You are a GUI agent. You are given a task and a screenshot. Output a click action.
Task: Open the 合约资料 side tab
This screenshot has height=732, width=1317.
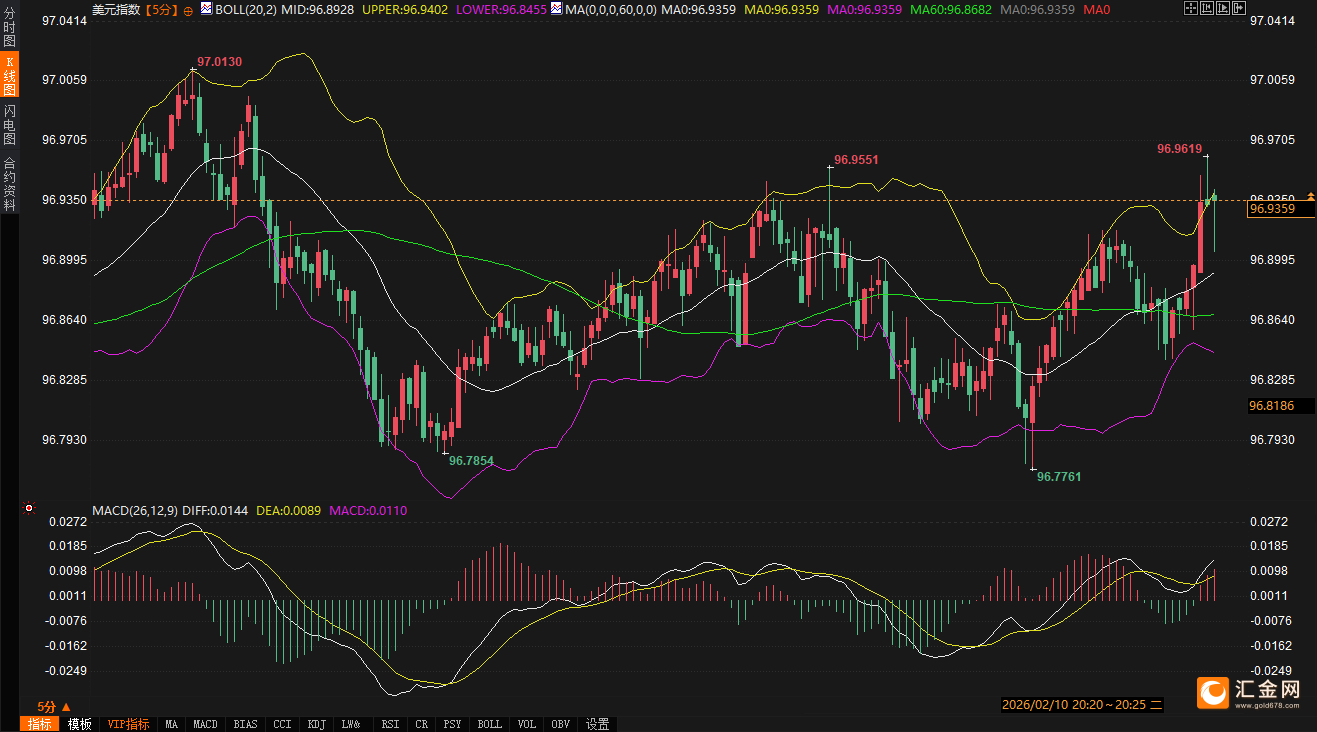[9, 183]
